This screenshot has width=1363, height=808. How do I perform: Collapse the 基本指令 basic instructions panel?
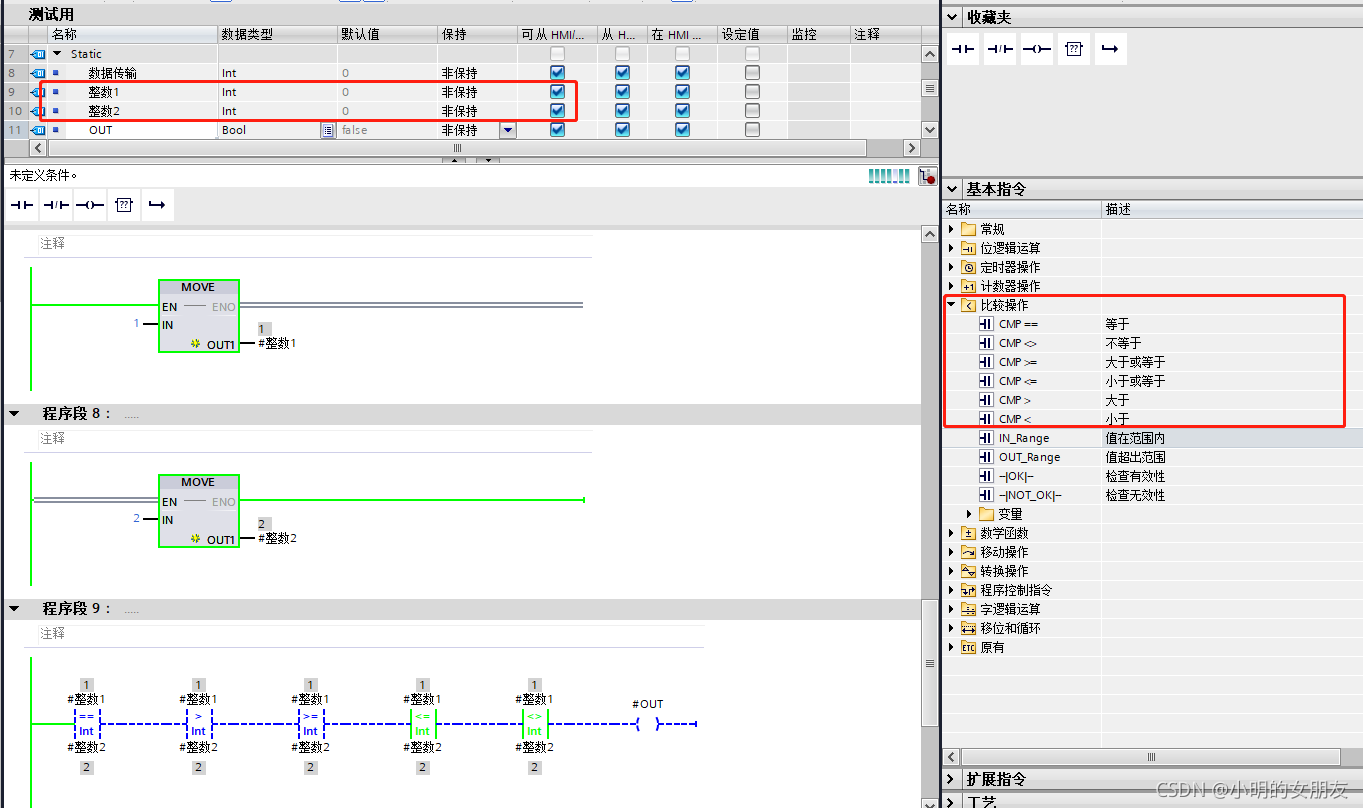point(952,189)
